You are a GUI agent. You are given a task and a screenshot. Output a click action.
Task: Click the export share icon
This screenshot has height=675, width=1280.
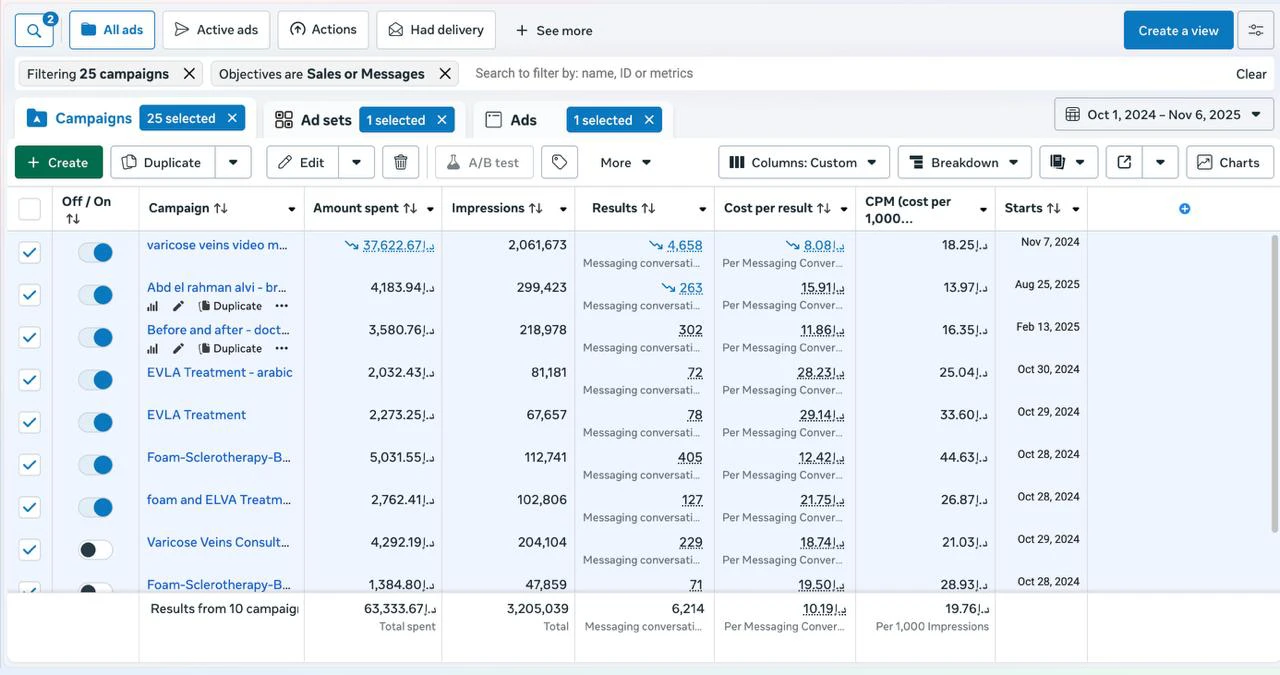click(x=1124, y=162)
